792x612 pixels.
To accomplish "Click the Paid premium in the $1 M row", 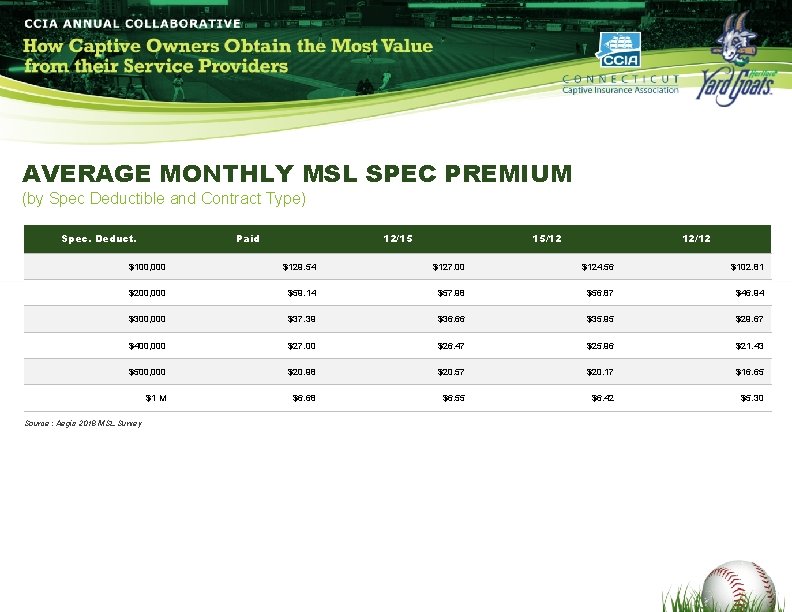I will [x=304, y=398].
